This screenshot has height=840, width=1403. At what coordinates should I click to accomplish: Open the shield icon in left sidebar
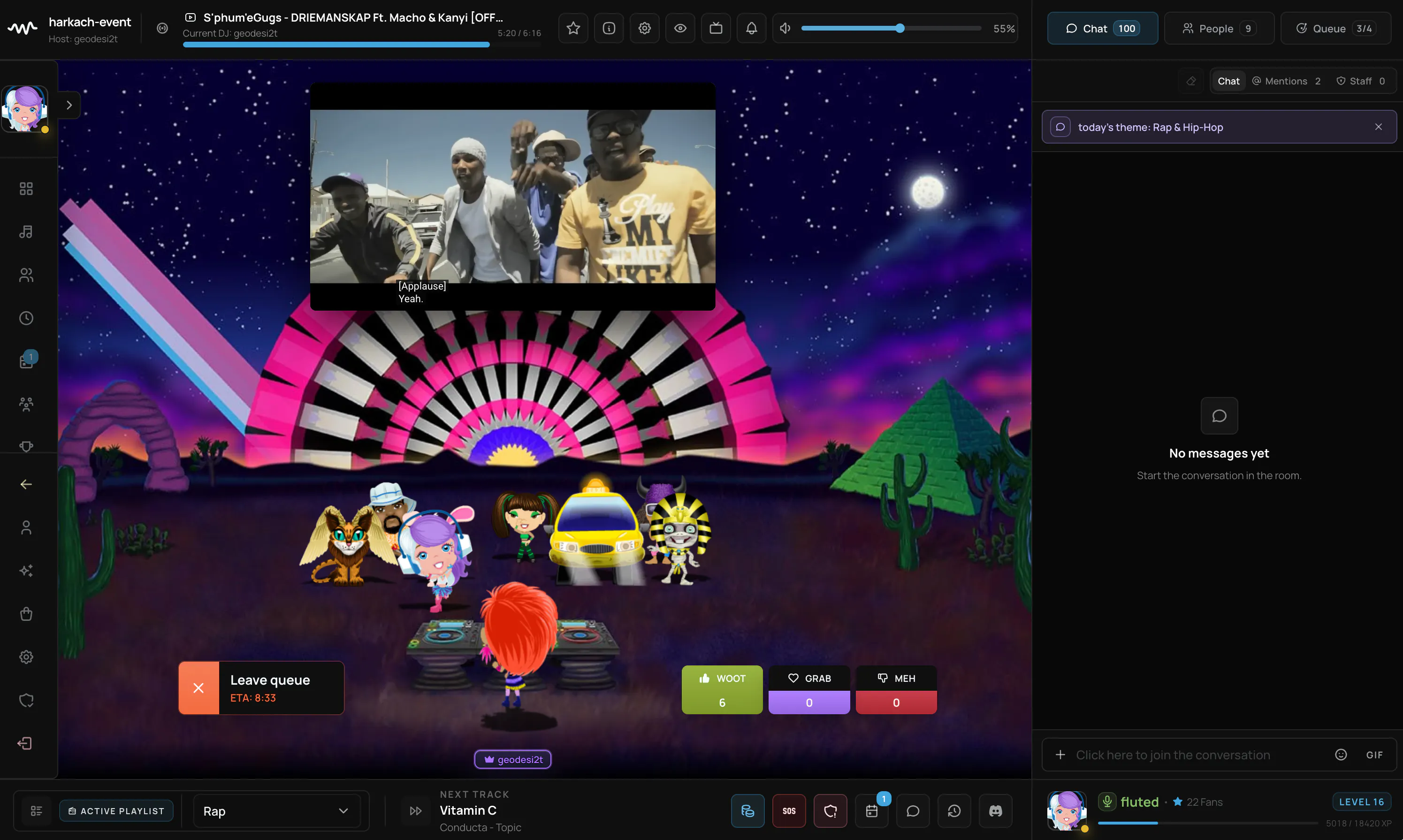click(26, 700)
